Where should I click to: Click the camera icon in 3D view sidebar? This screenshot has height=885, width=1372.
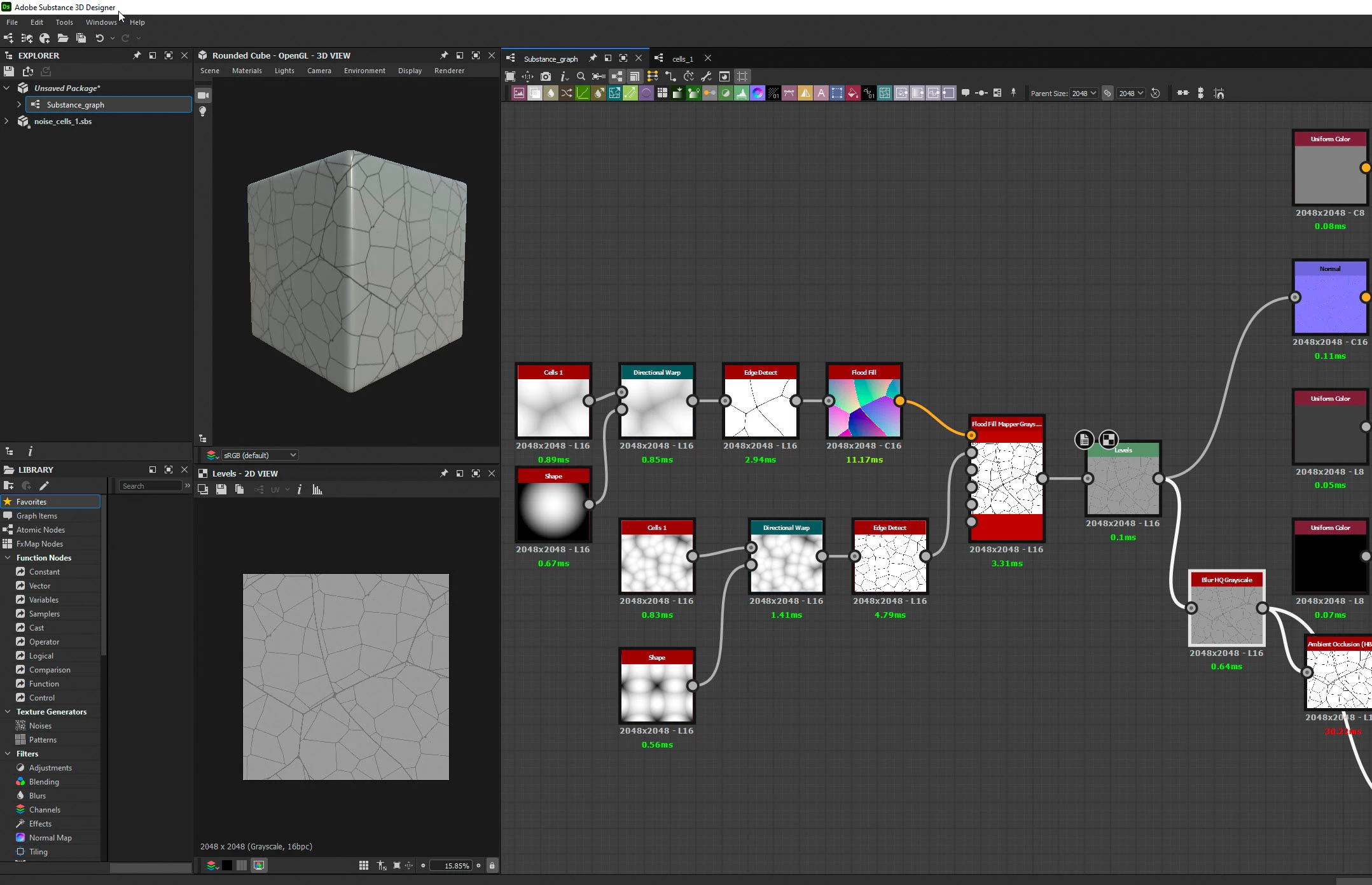(x=203, y=95)
